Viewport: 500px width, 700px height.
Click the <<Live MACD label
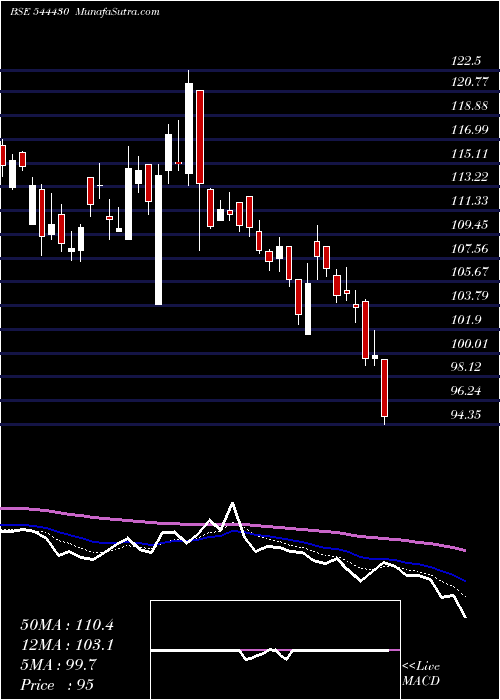coord(421,674)
